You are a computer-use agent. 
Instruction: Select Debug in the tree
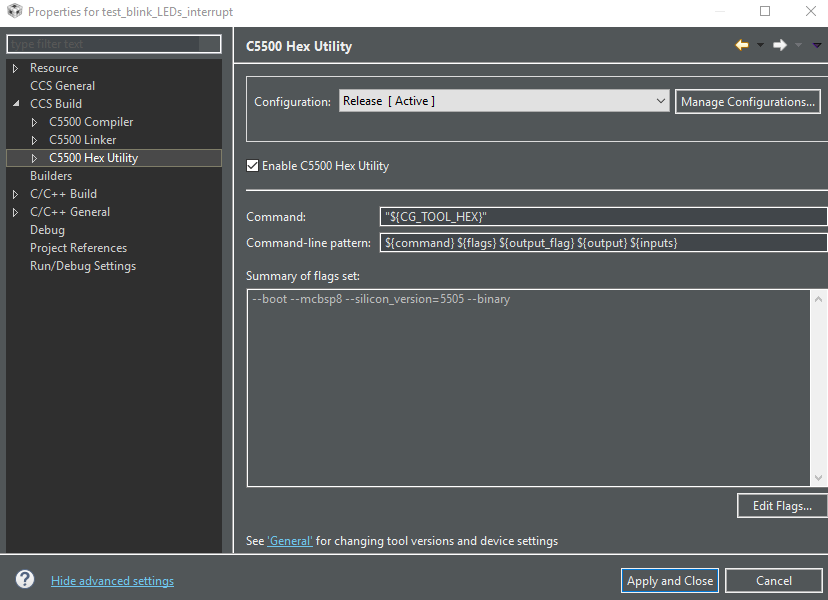48,230
